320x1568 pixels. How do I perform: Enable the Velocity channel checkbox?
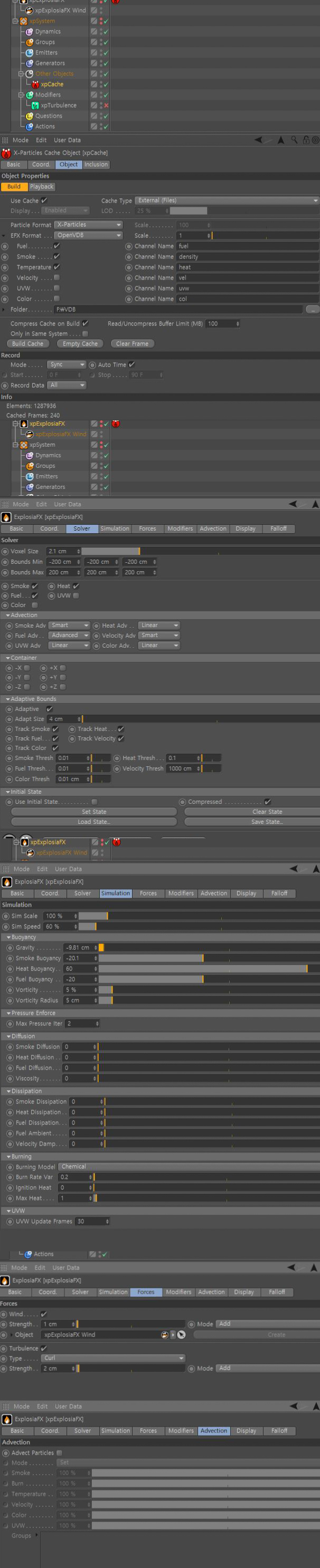click(x=57, y=277)
